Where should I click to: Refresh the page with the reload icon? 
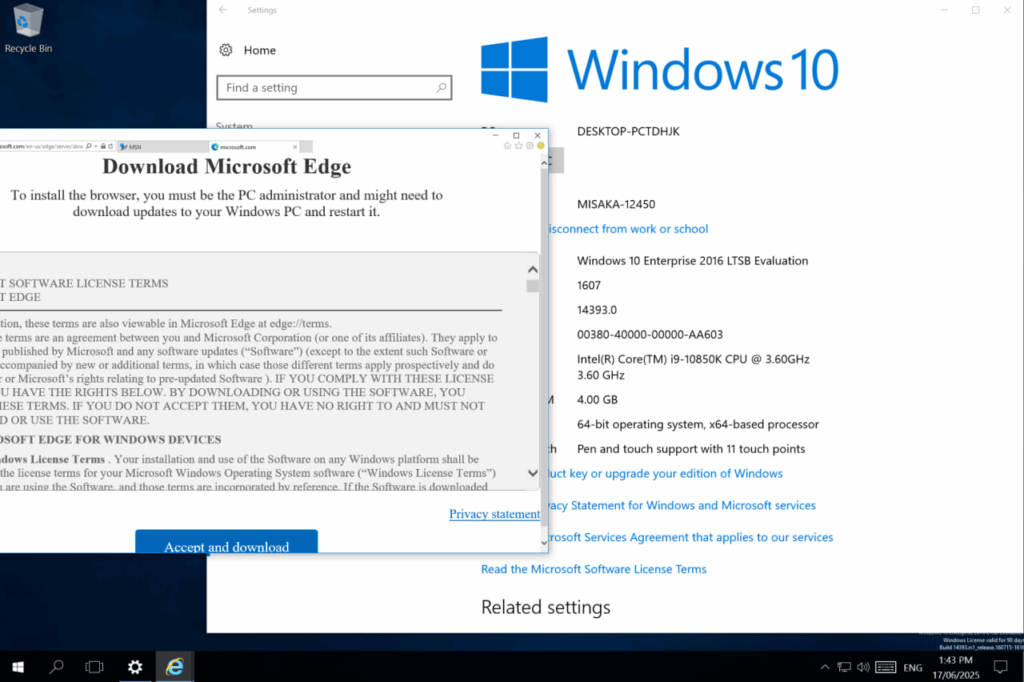click(110, 146)
